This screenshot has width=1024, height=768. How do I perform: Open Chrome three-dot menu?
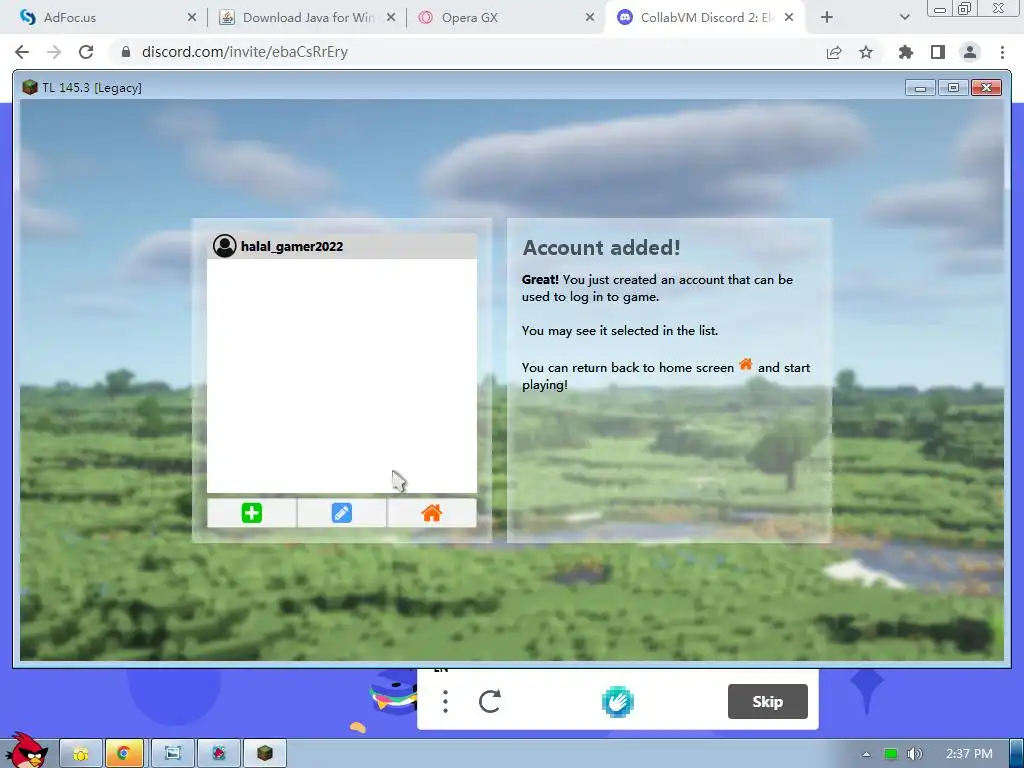(1002, 52)
